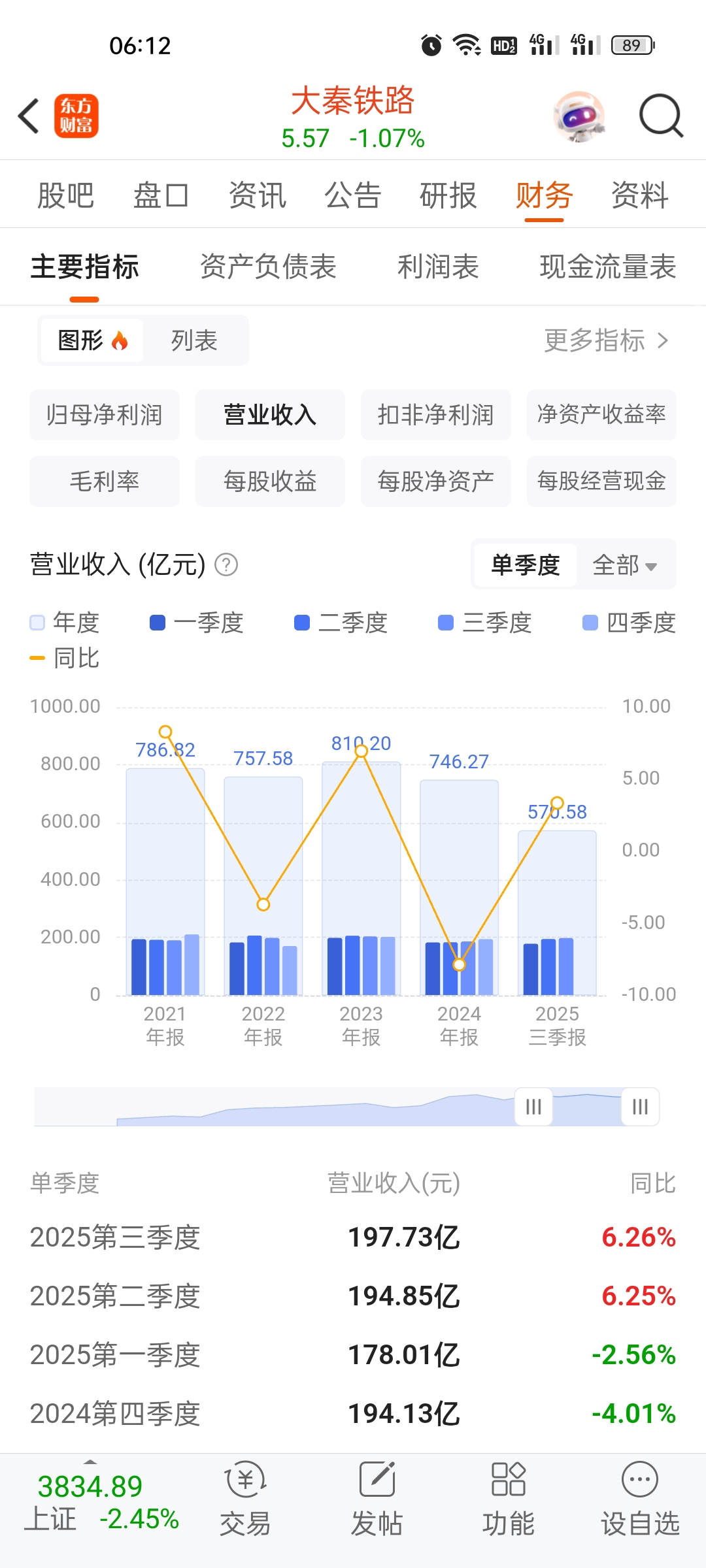Switch to the 股吧 tab
This screenshot has width=706, height=1568.
(x=66, y=195)
